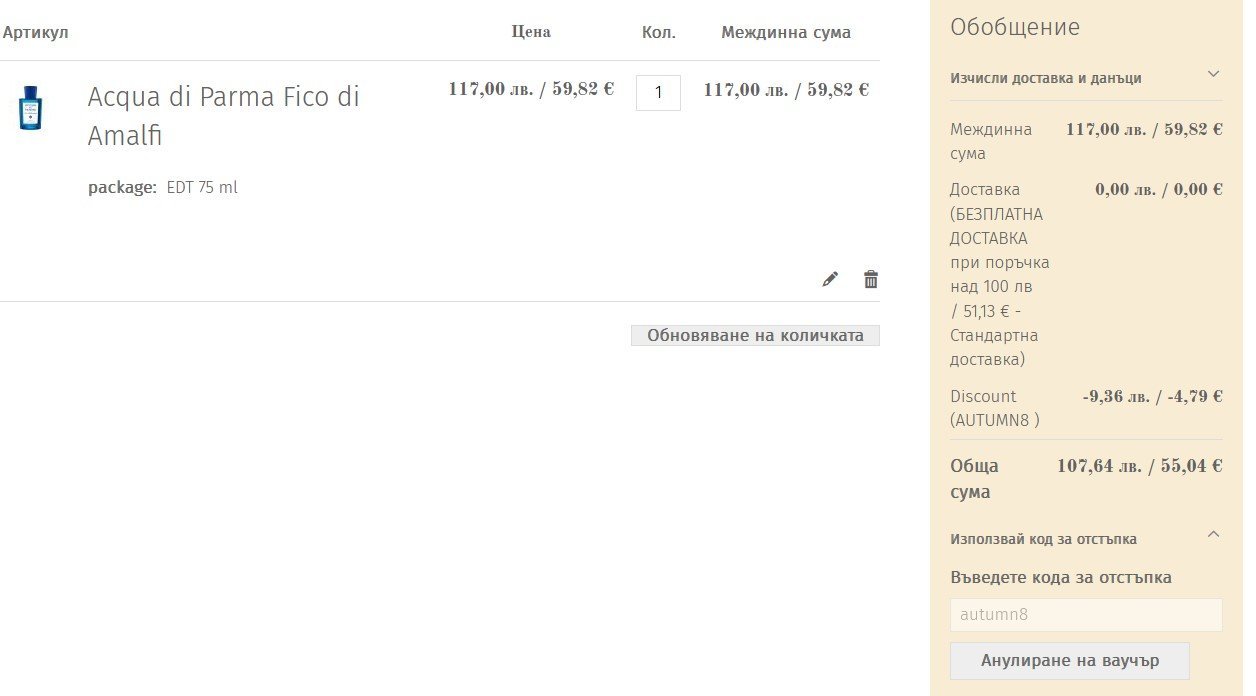Click the Обща сума total amount 107,64 лв.
The image size is (1256, 696).
tap(1139, 466)
